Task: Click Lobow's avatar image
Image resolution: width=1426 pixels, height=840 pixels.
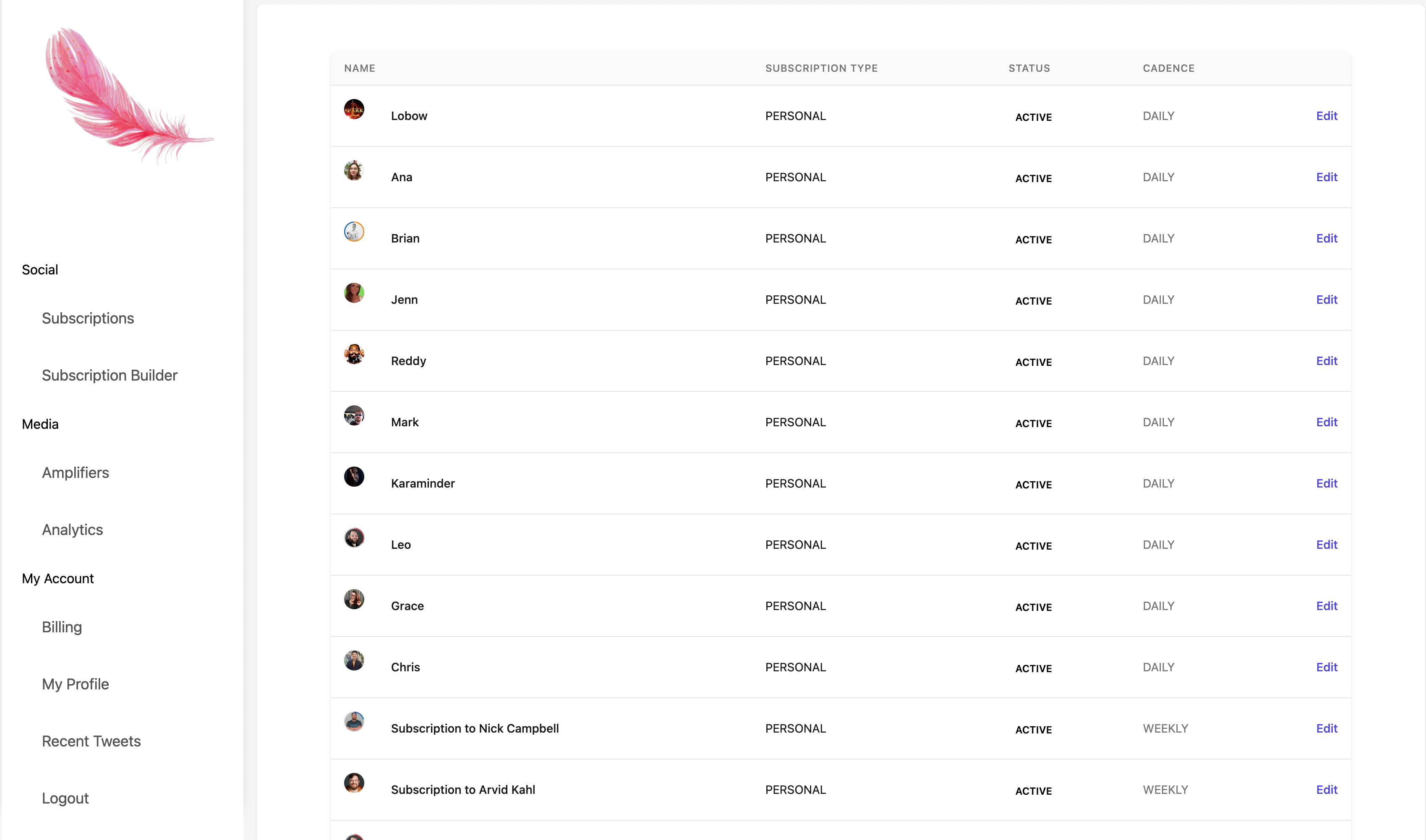Action: tap(354, 109)
